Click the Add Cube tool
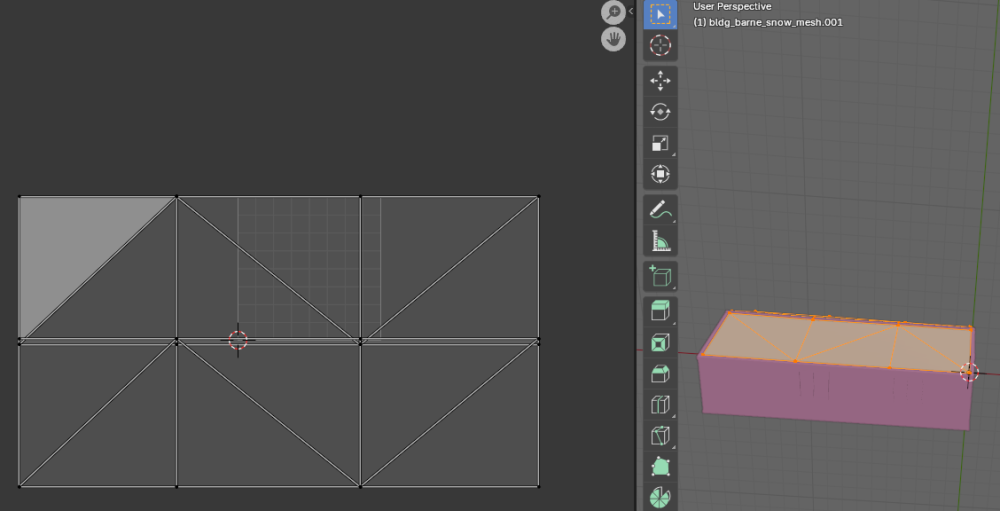This screenshot has width=1000, height=511. click(x=660, y=276)
